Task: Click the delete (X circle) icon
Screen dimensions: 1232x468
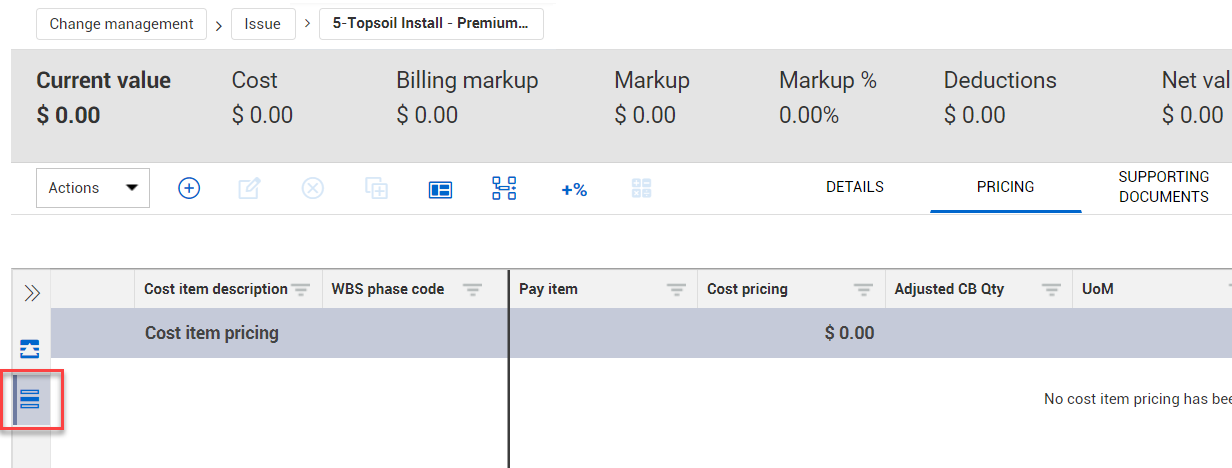Action: pos(313,188)
